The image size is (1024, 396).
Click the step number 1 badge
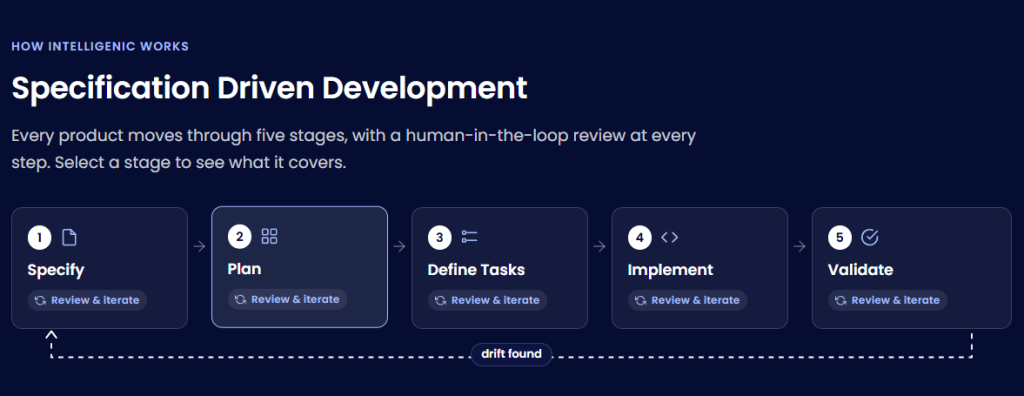tap(39, 238)
